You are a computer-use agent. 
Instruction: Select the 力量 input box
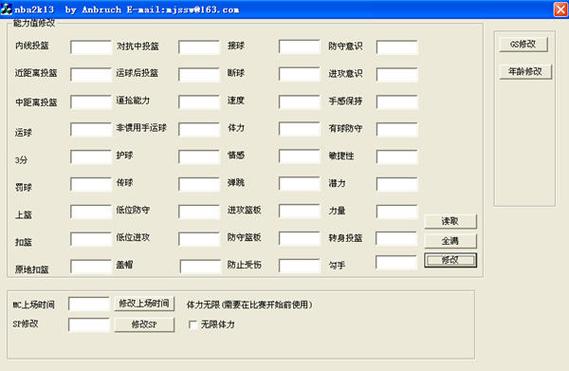pyautogui.click(x=397, y=212)
